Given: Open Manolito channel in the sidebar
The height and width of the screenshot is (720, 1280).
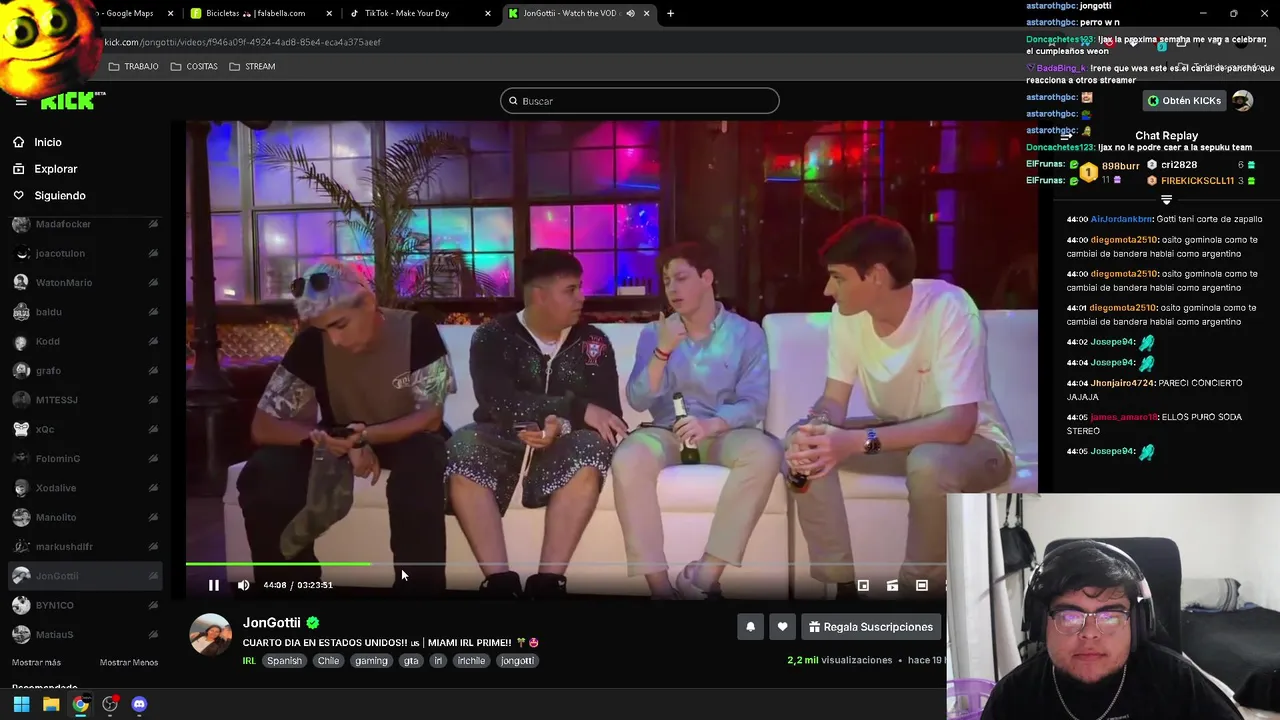Looking at the screenshot, I should 56,517.
